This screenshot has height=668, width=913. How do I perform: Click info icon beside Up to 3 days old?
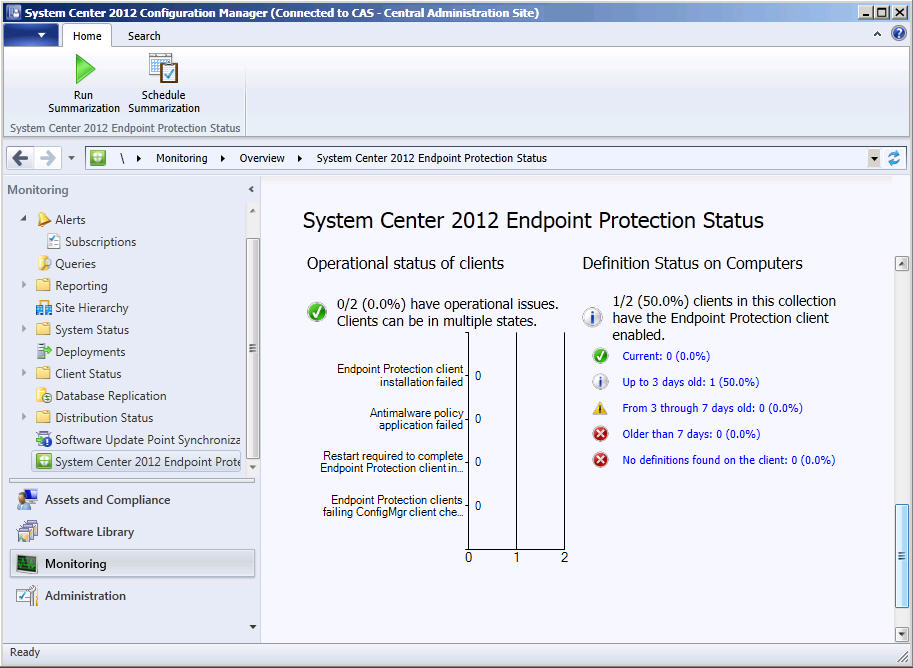tap(600, 382)
